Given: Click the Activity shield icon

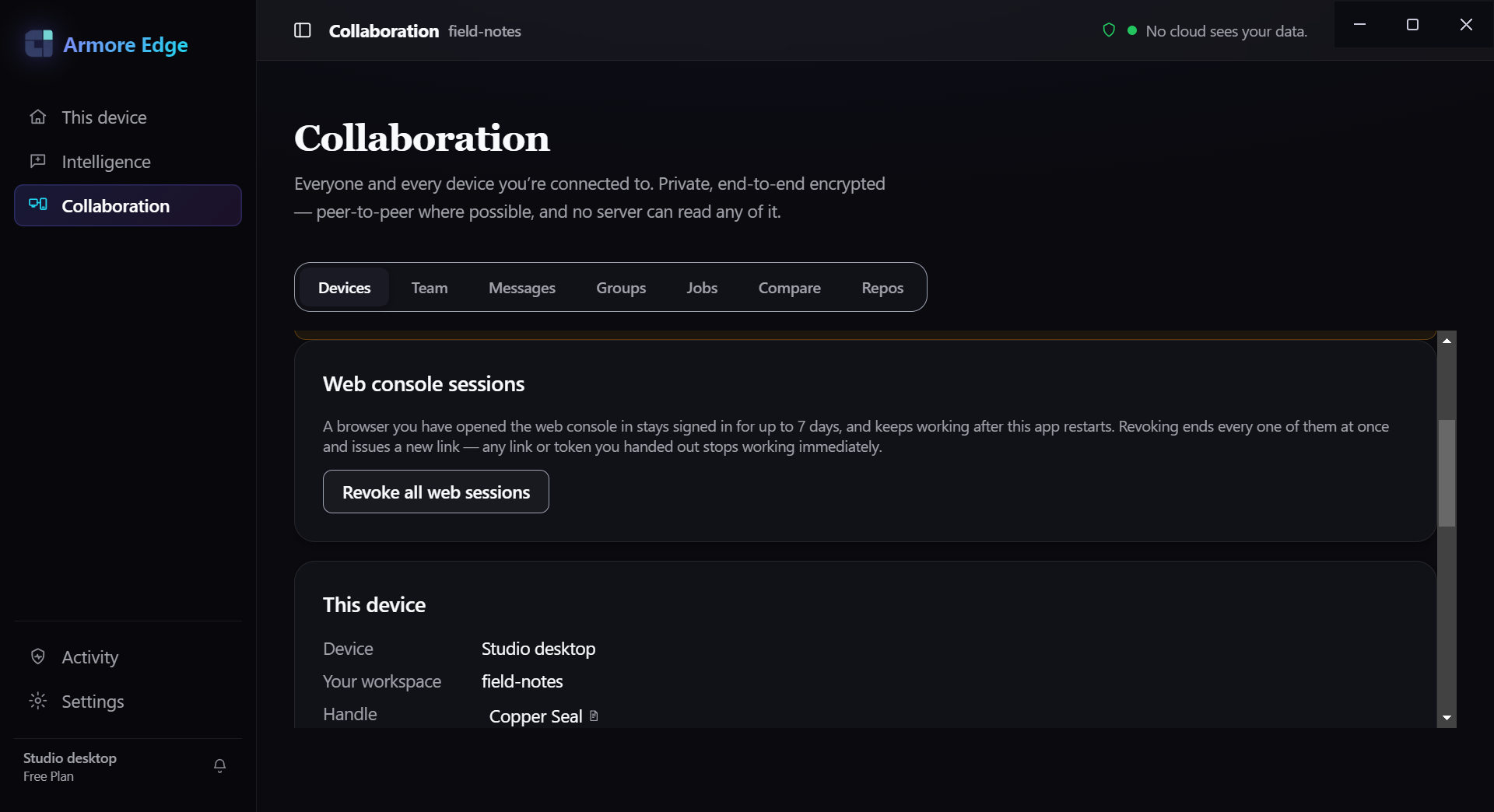Looking at the screenshot, I should [x=38, y=656].
